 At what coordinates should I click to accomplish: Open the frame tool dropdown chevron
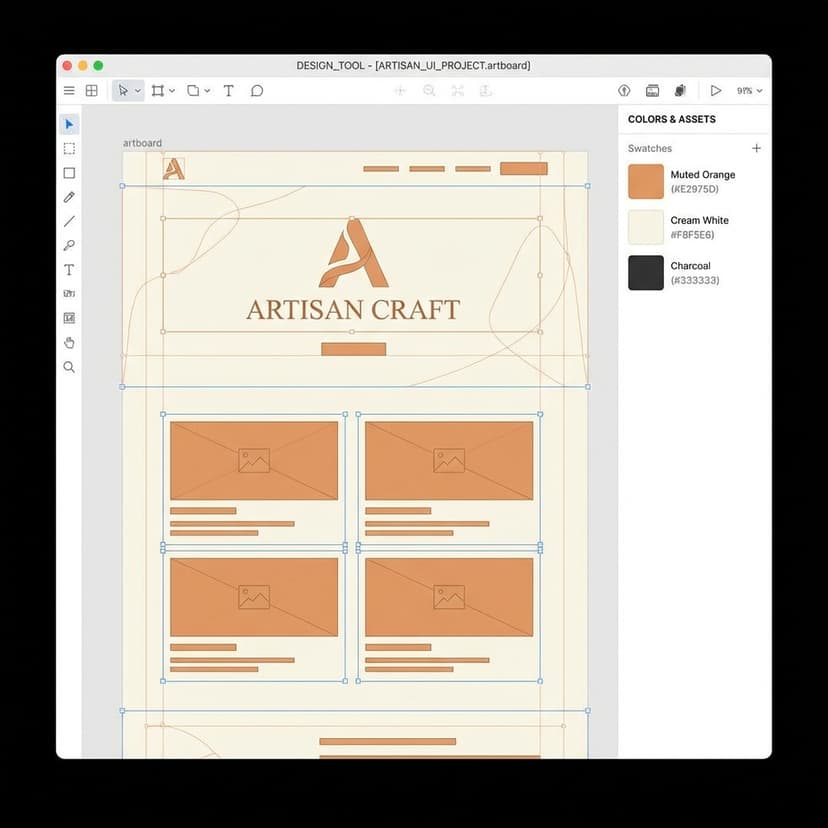[x=172, y=90]
